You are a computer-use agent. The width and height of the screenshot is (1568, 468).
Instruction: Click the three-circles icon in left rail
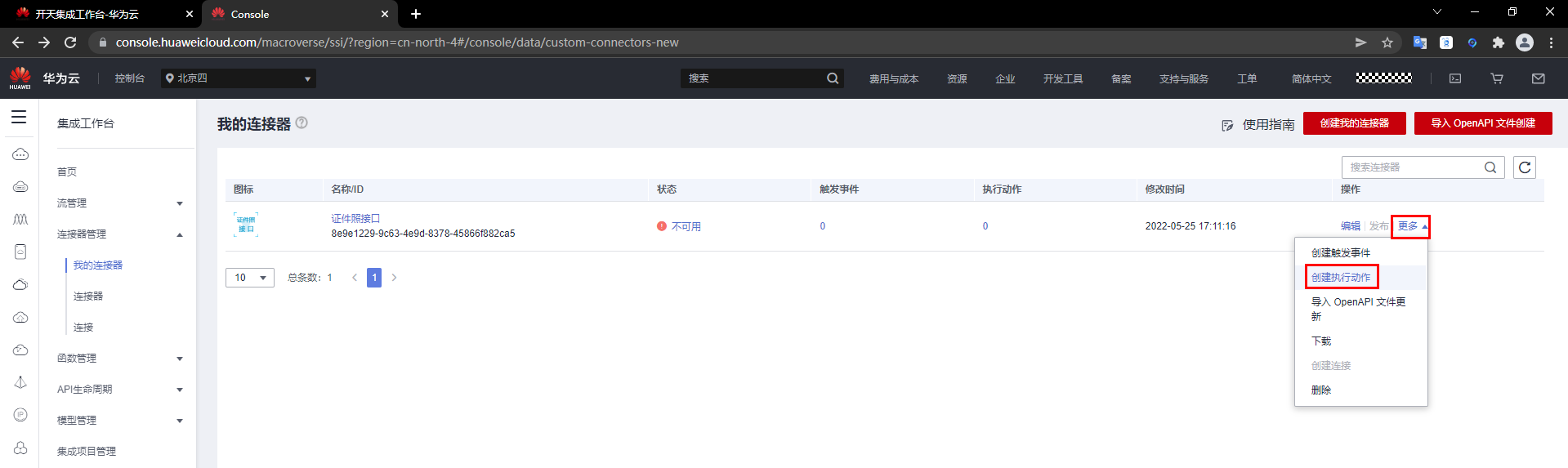[20, 448]
